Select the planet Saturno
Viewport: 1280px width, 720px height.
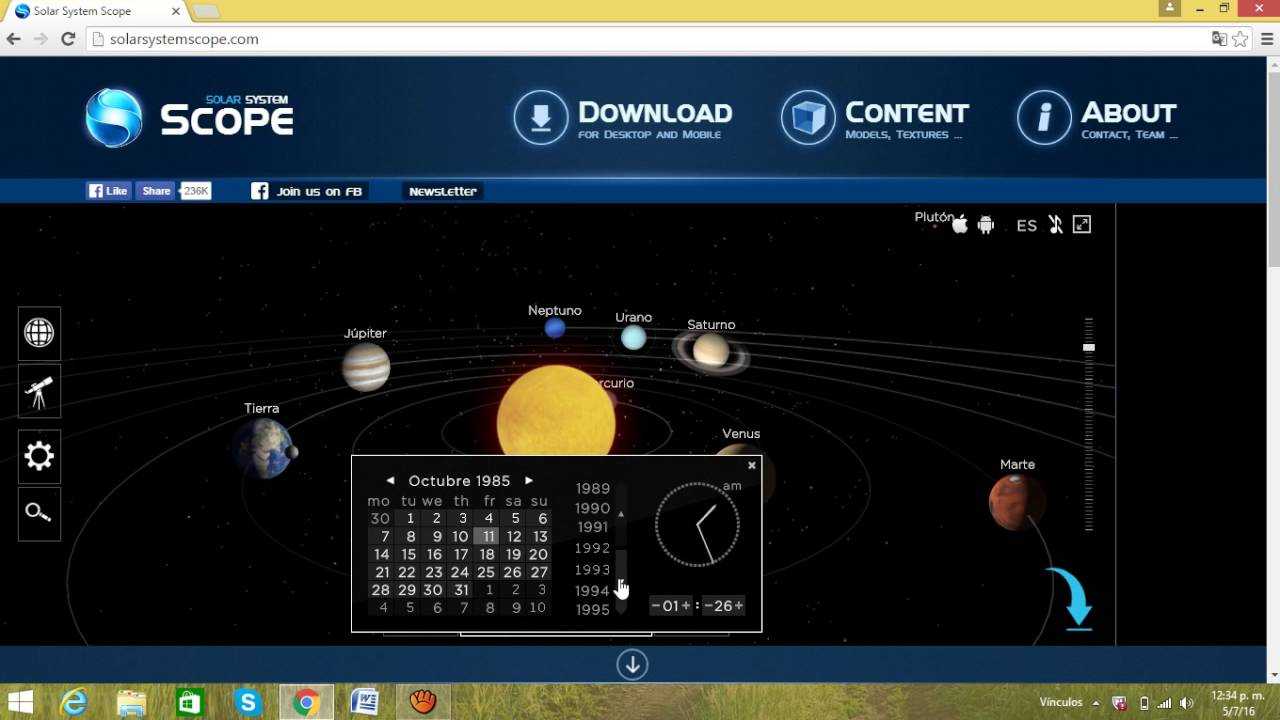tap(711, 350)
